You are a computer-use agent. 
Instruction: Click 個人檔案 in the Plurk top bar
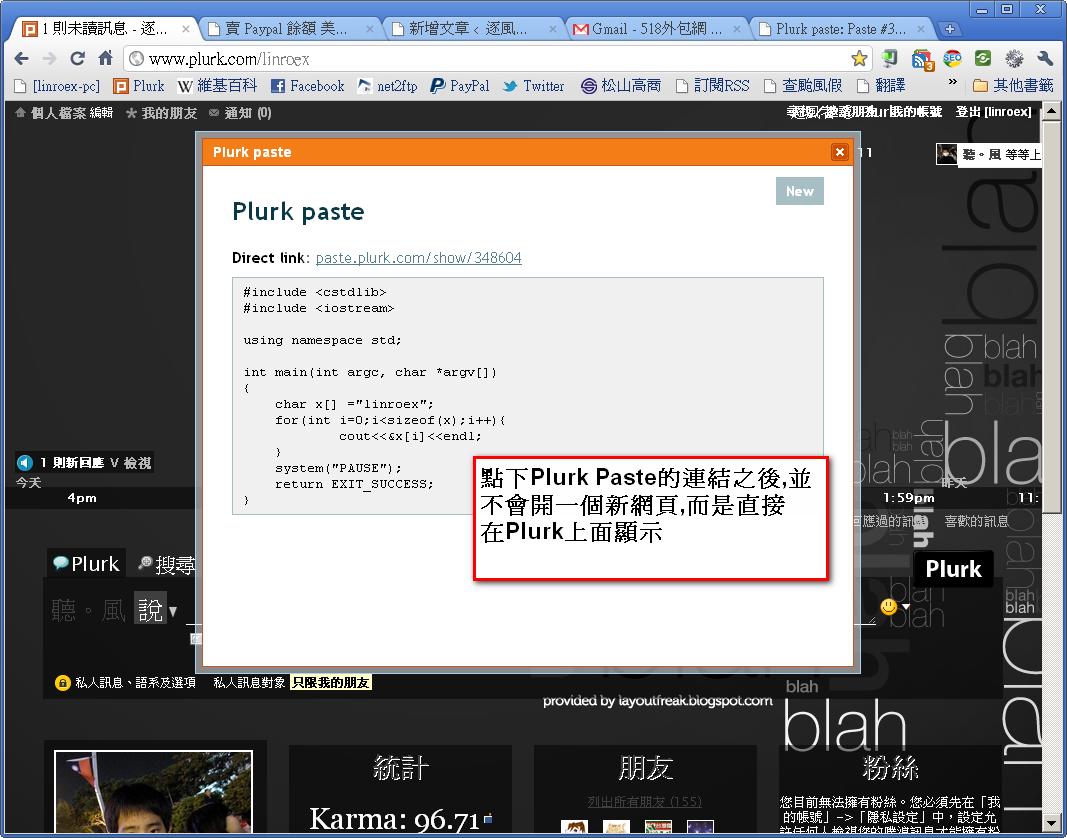pos(59,112)
